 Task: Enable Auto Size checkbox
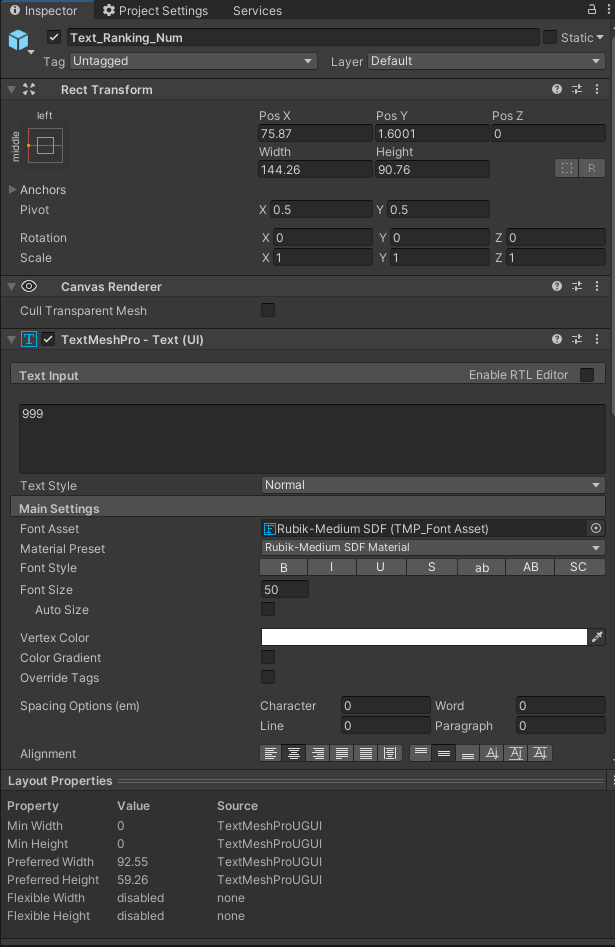click(268, 609)
